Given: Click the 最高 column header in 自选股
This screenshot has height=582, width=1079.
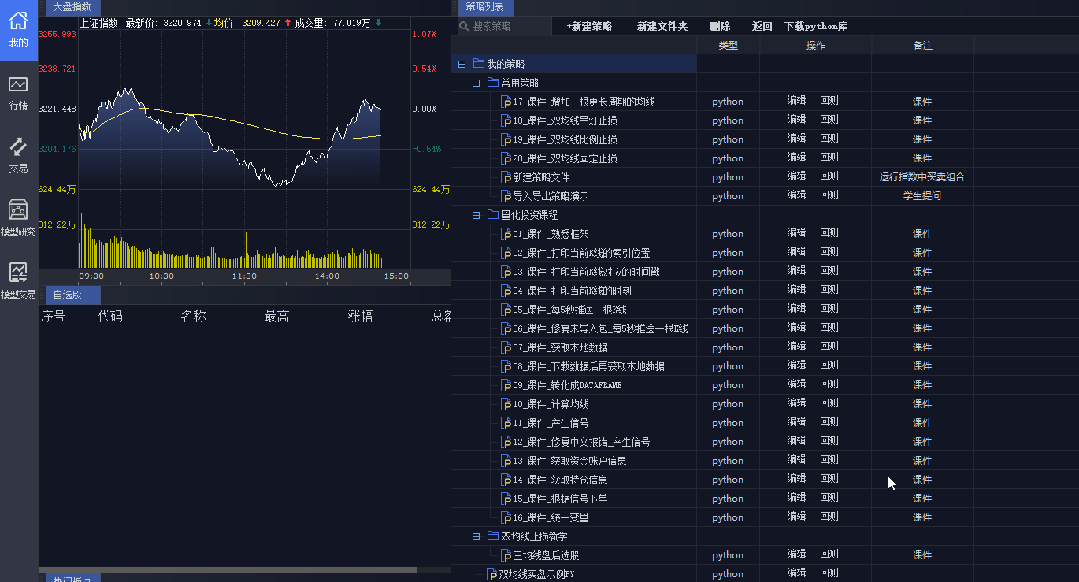Looking at the screenshot, I should point(277,316).
